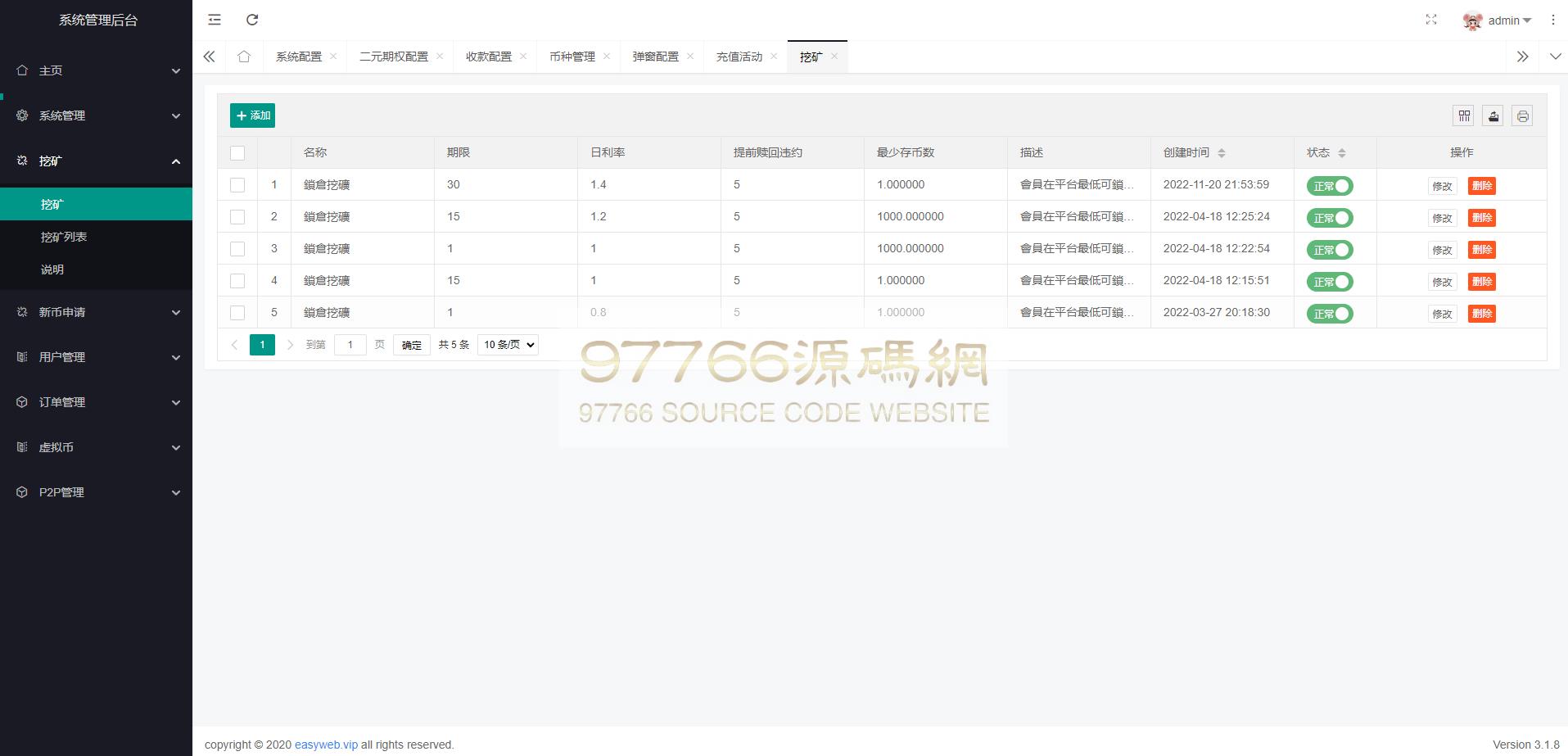Viewport: 1568px width, 756px height.
Task: Close the 二元期权配置 tab
Action: coord(440,57)
